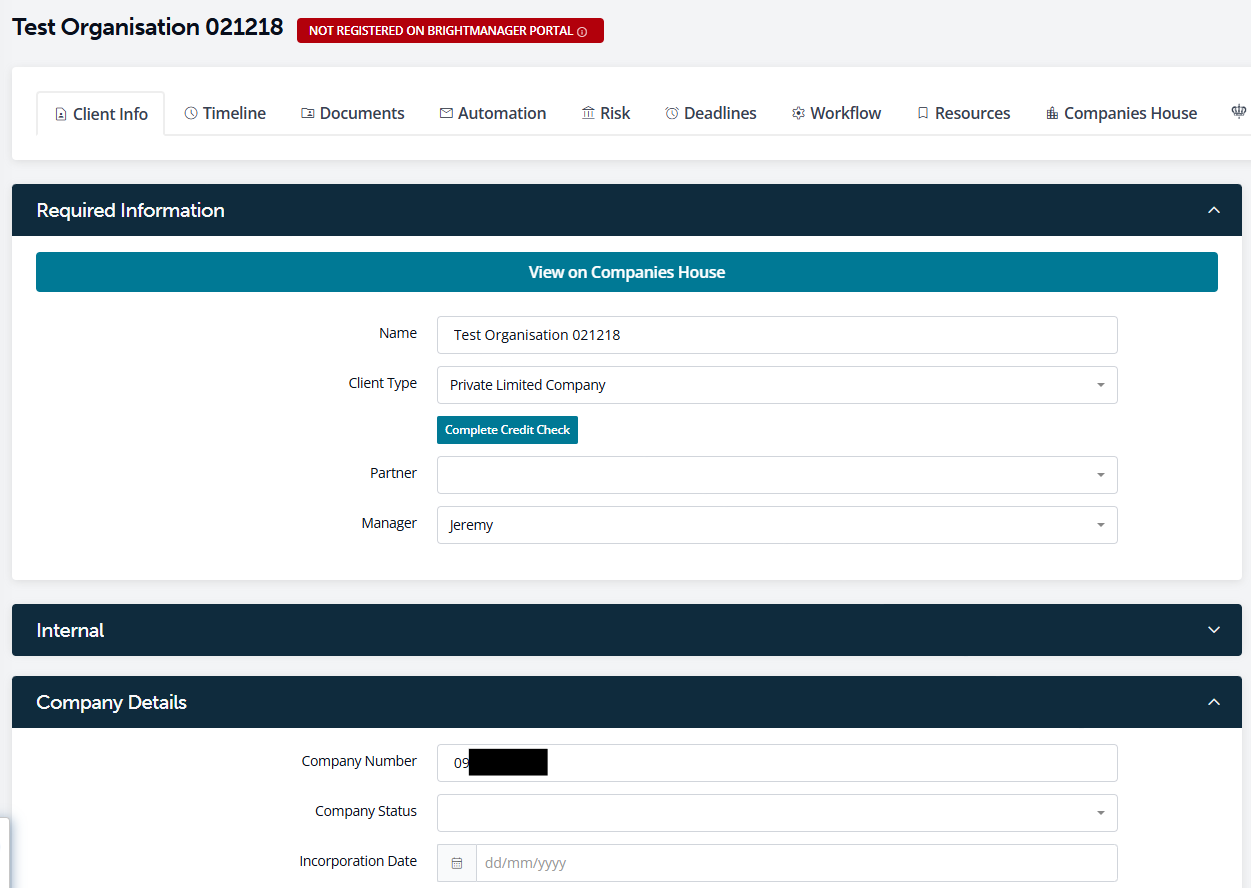Switch to the Workflow tab
Viewport: 1251px width, 888px height.
[x=836, y=113]
